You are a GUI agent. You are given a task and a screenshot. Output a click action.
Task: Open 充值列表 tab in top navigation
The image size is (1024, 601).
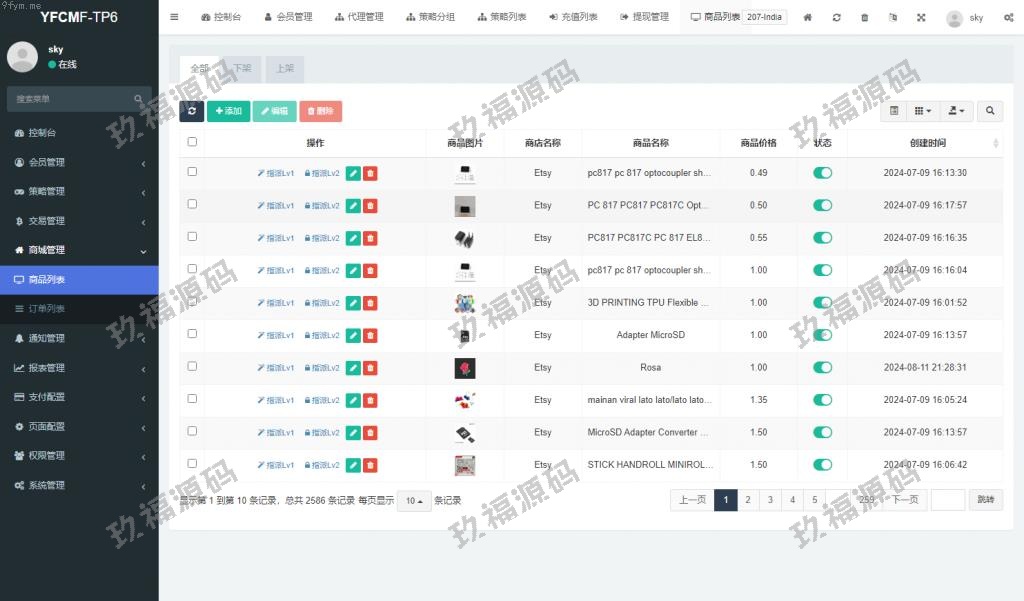click(x=573, y=17)
